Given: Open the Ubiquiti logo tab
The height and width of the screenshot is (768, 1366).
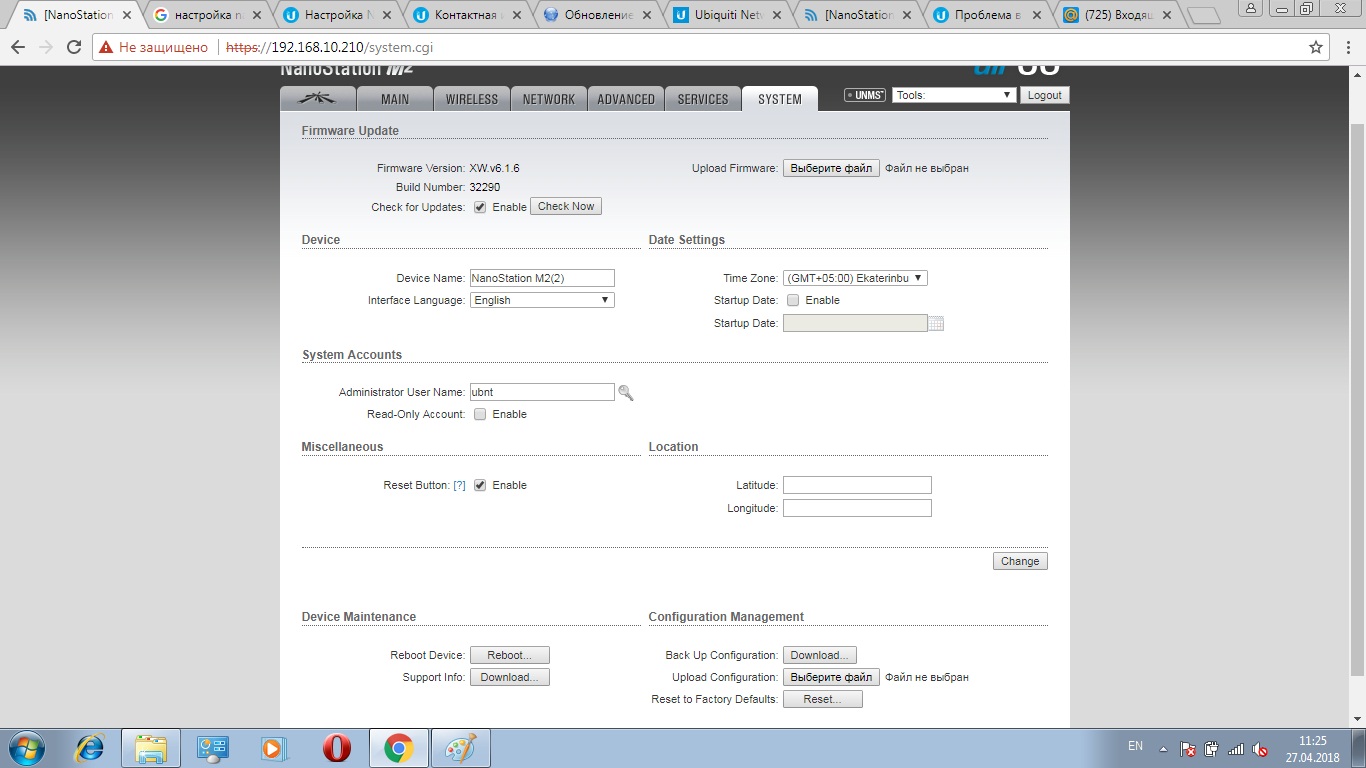Looking at the screenshot, I should [x=318, y=98].
